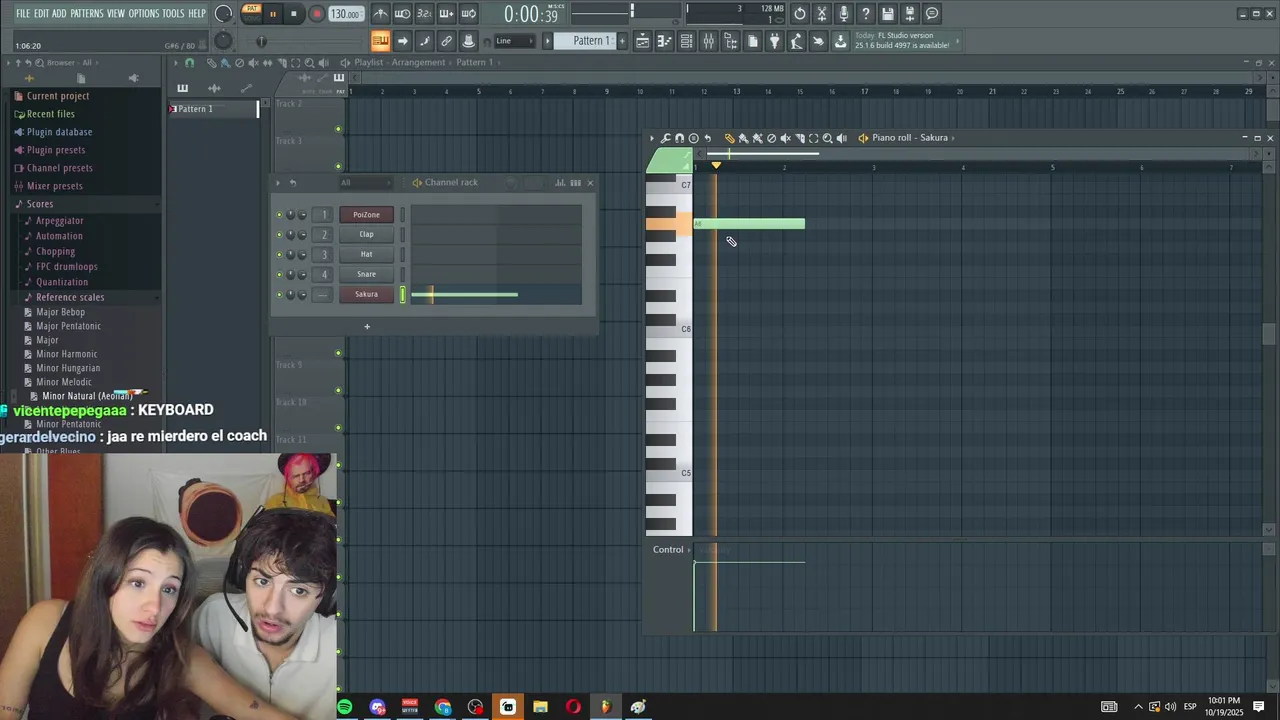Expand the Scores folder in Browser
The width and height of the screenshot is (1280, 720).
point(40,204)
